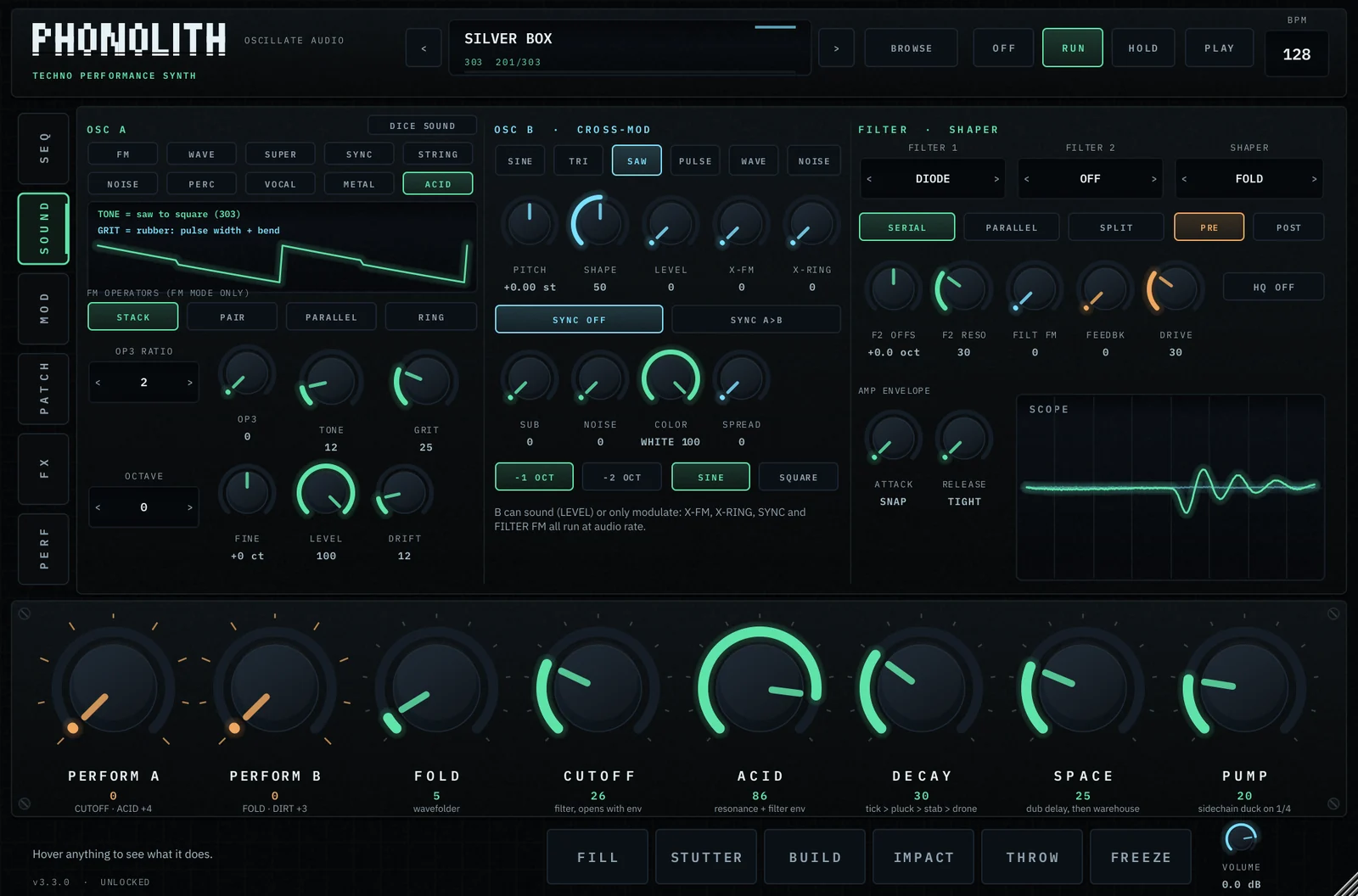Toggle SYNC OFF button
Viewport: 1358px width, 896px height.
(x=579, y=319)
